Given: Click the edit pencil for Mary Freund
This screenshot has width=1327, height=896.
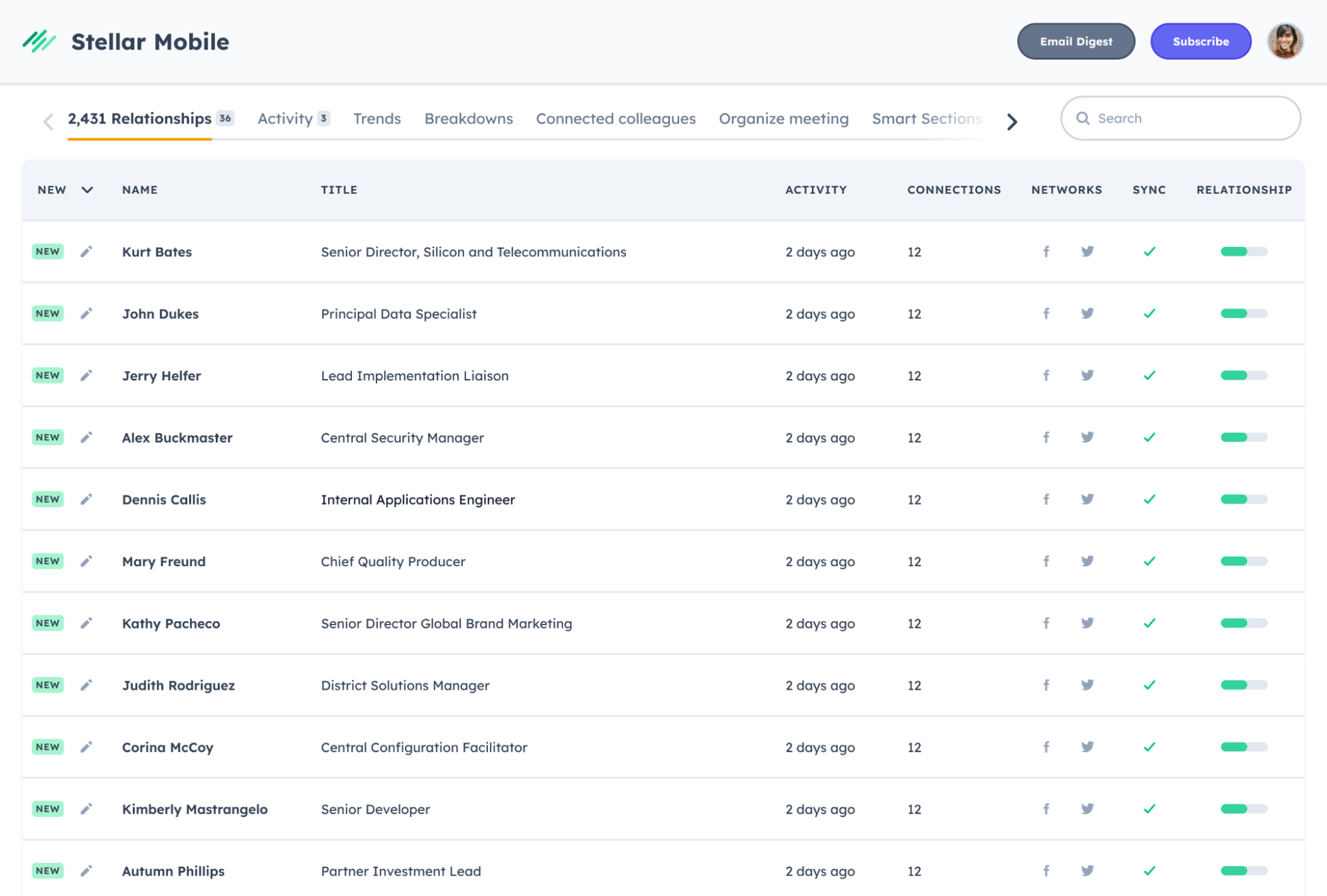Looking at the screenshot, I should [86, 561].
